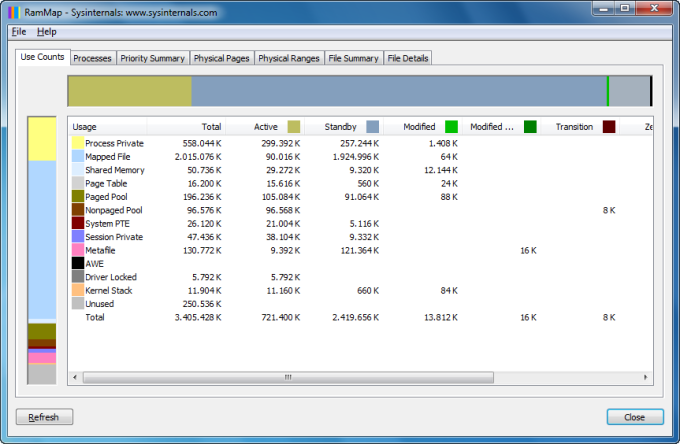Click the Kernel Stack orange swatch
680x444 pixels.
click(x=78, y=290)
